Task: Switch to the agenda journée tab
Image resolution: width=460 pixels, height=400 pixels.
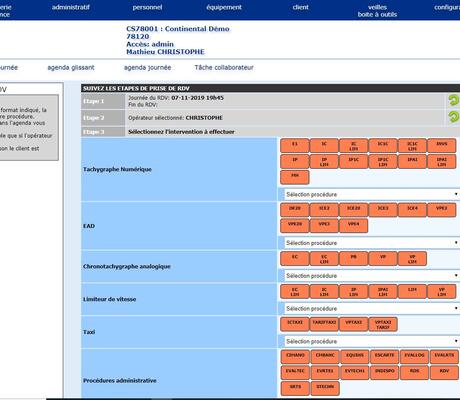Action: tap(148, 67)
